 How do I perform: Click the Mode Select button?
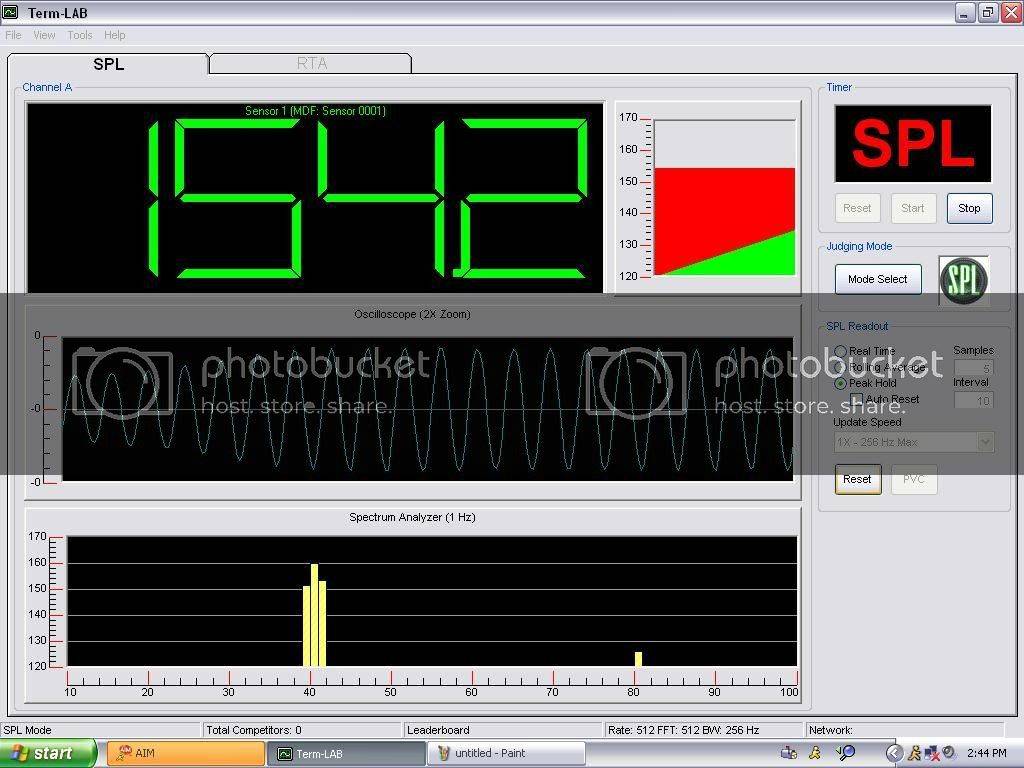point(878,280)
